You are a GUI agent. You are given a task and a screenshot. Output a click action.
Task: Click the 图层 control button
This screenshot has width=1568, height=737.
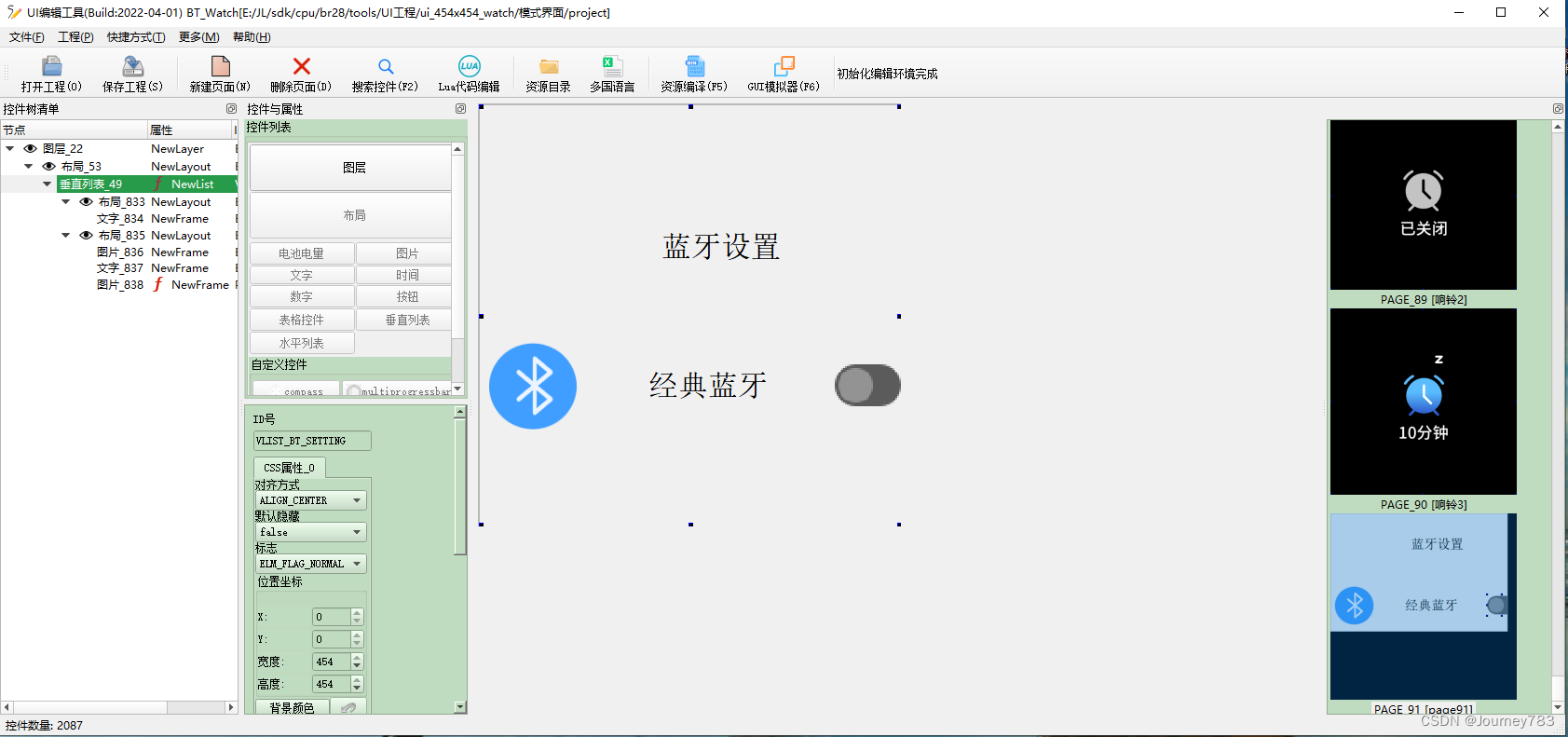coord(350,168)
